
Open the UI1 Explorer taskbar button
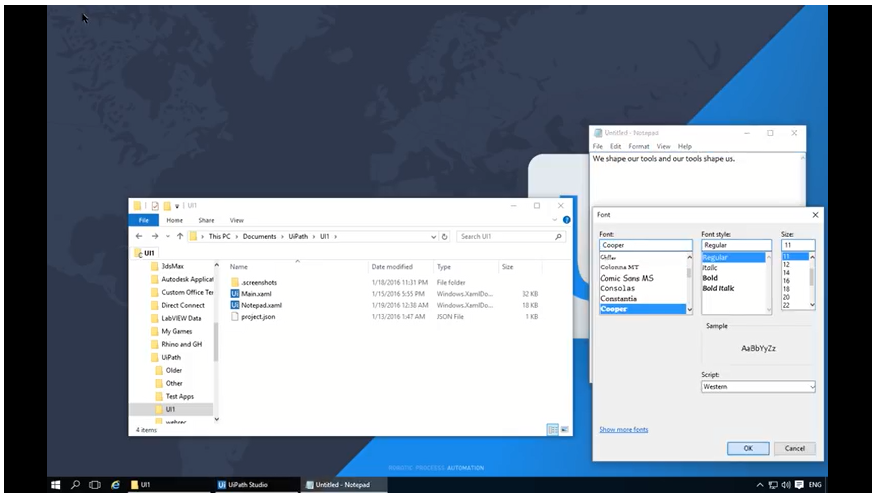click(x=168, y=485)
